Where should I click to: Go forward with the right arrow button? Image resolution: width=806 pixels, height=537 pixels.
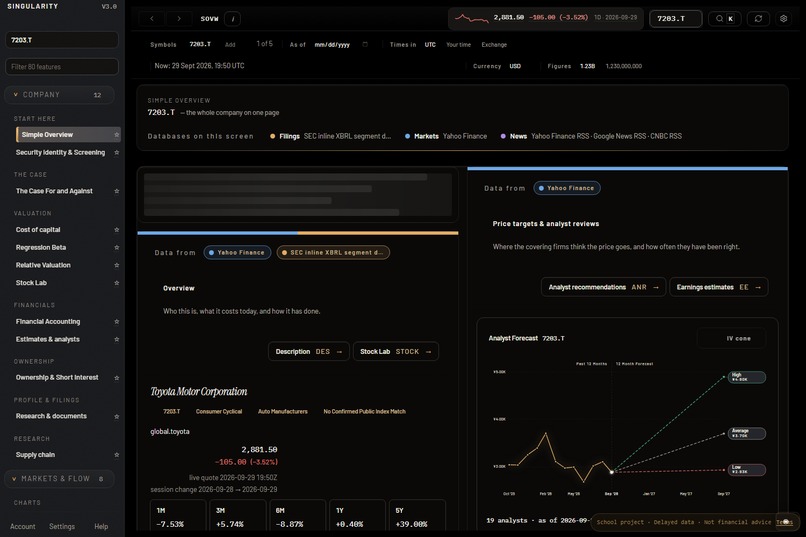tap(179, 18)
